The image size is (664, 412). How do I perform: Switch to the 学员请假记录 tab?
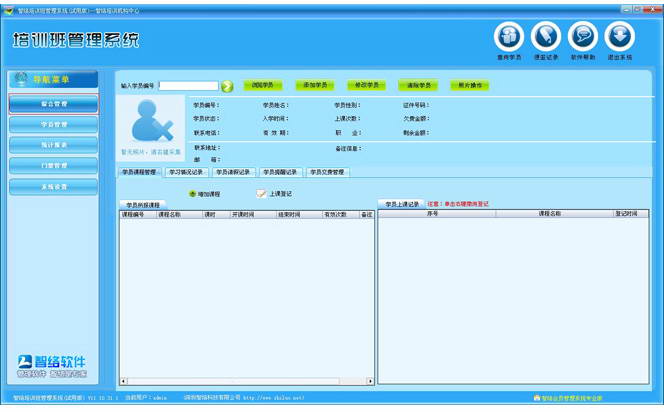(233, 172)
